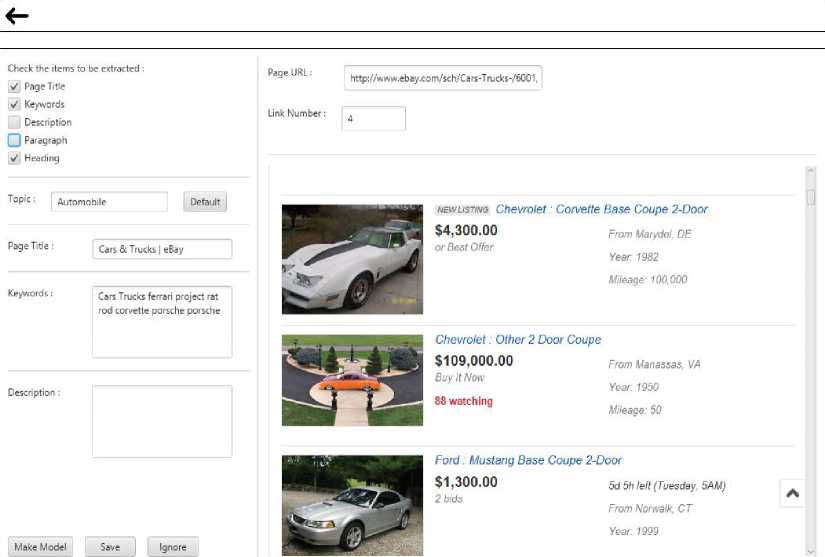Click the $109,000.00 price text

pyautogui.click(x=474, y=361)
